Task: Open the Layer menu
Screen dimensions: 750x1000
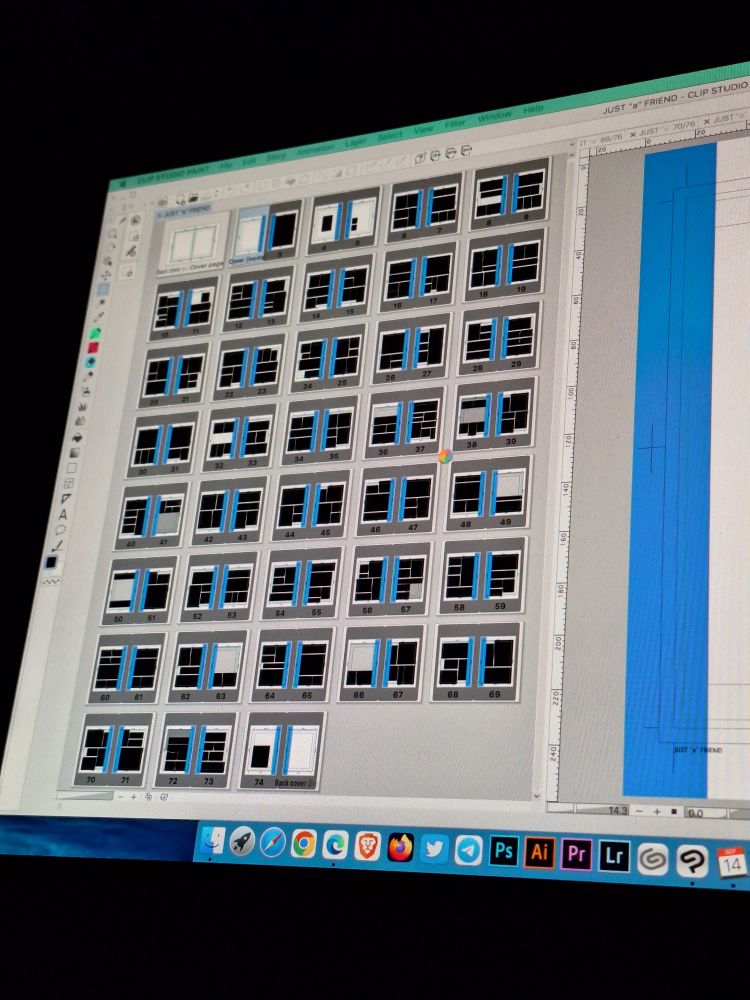Action: [x=356, y=142]
